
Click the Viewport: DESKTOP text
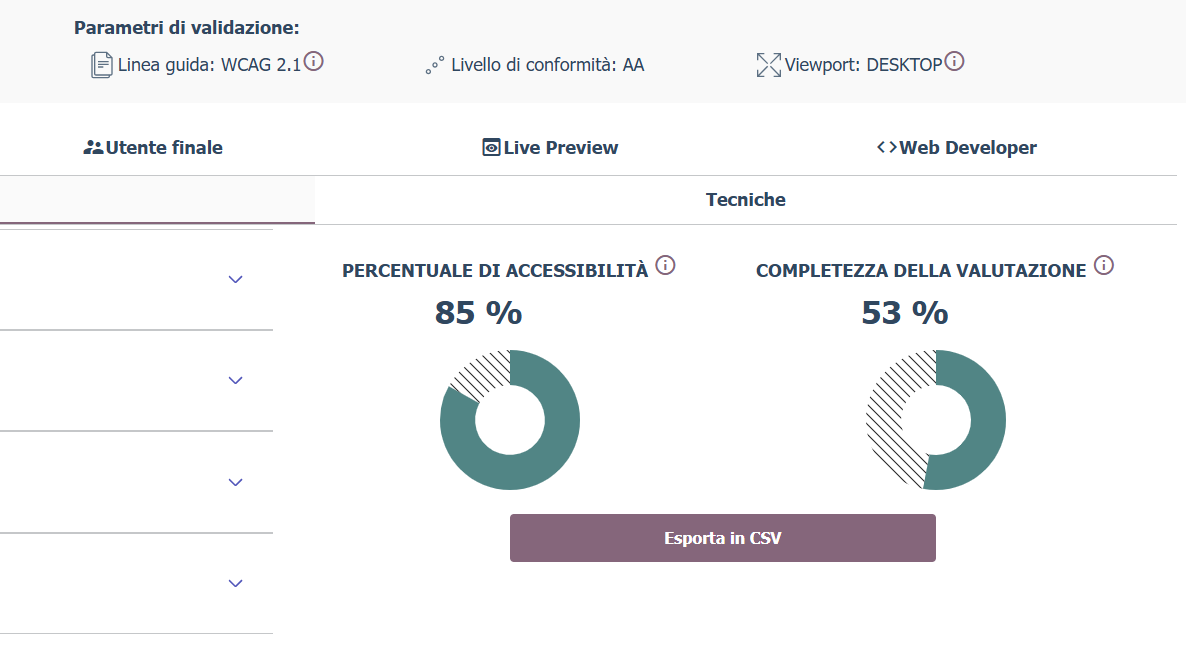pyautogui.click(x=863, y=66)
